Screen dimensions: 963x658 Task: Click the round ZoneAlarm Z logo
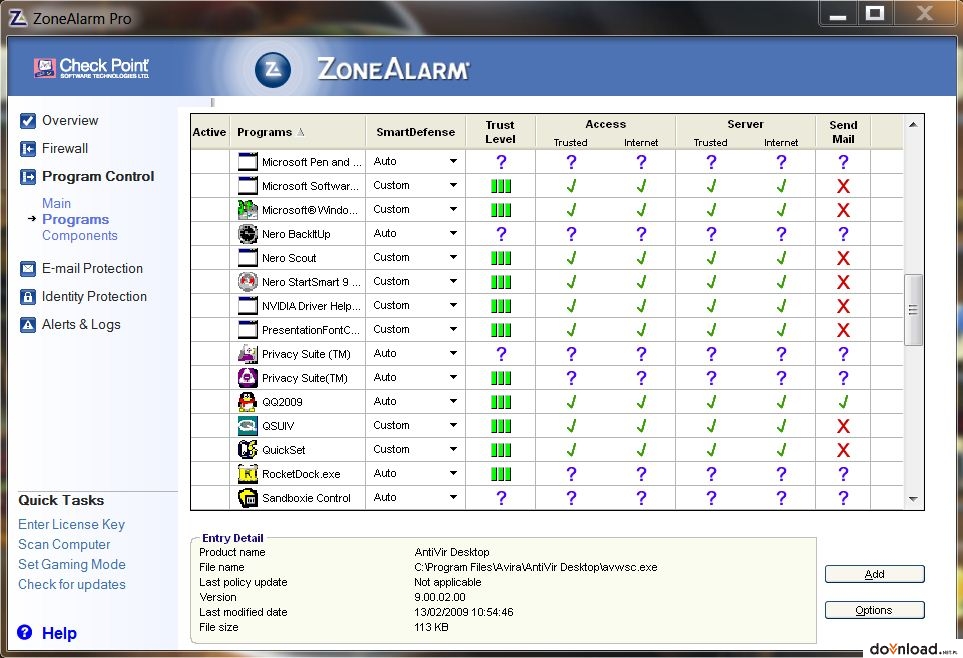coord(273,68)
